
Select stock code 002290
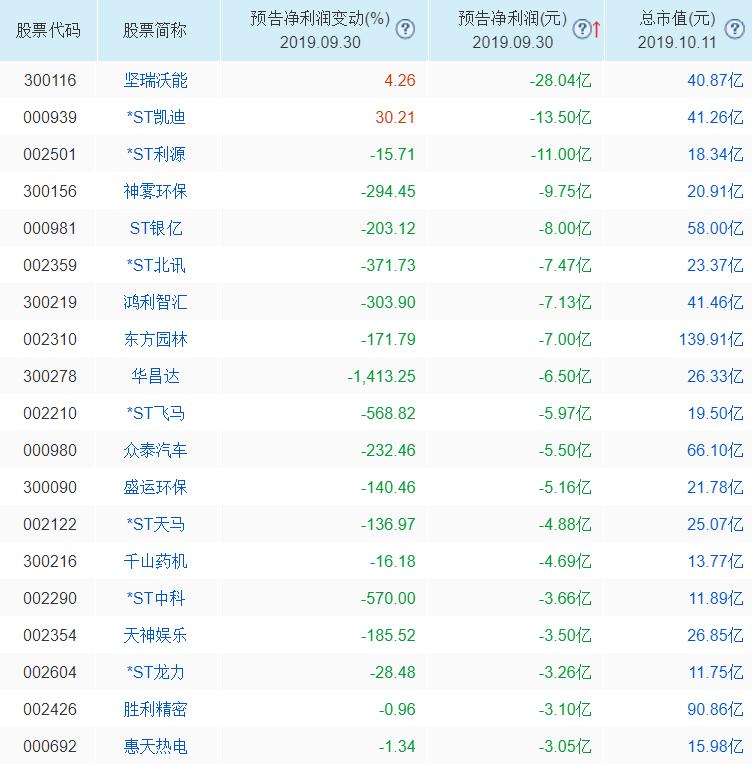tap(50, 598)
